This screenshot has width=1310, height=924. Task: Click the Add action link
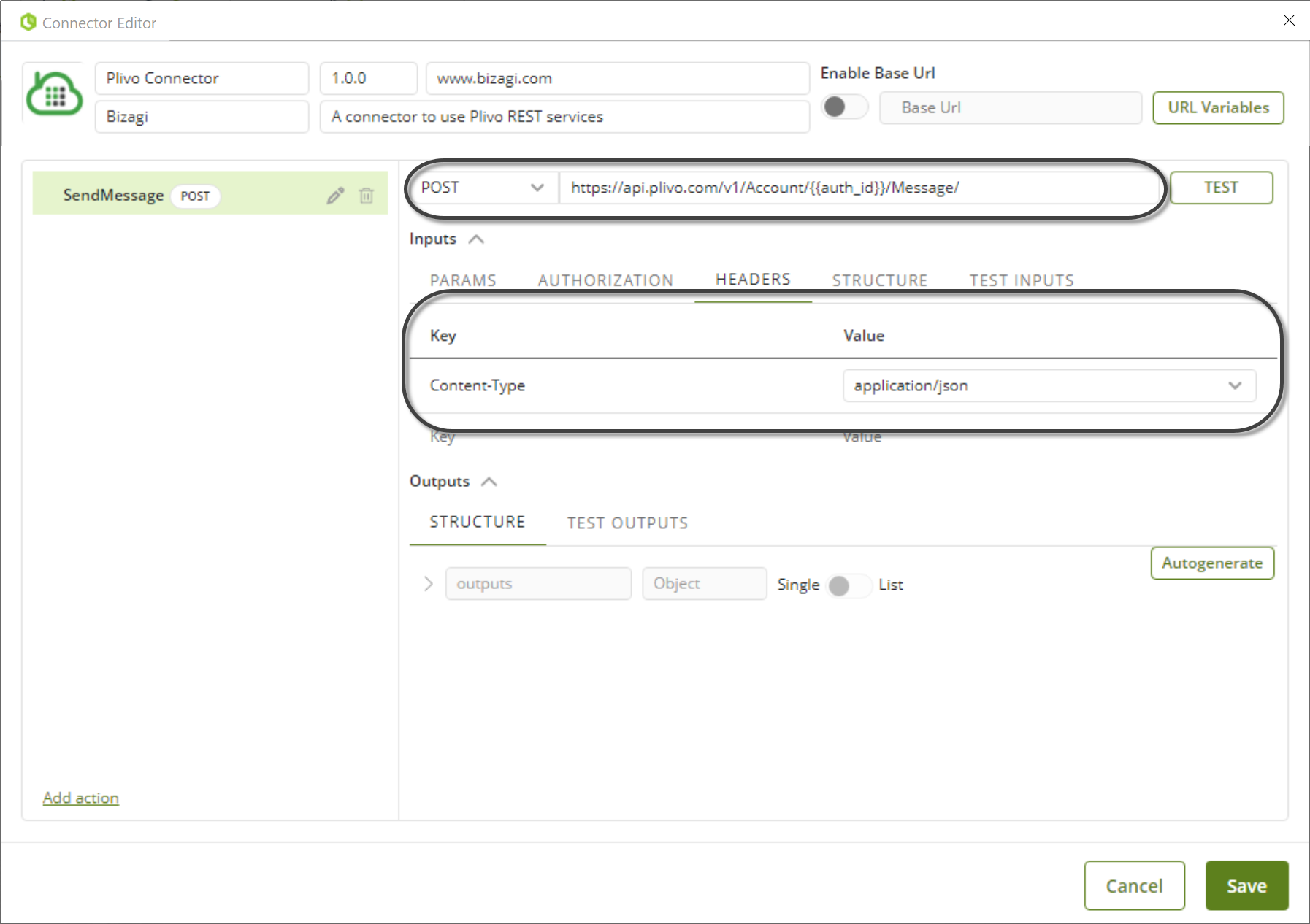pos(81,798)
